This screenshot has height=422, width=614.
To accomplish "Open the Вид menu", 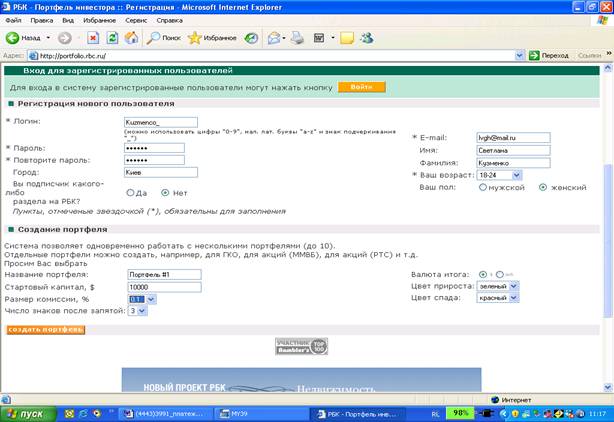I will (x=68, y=20).
